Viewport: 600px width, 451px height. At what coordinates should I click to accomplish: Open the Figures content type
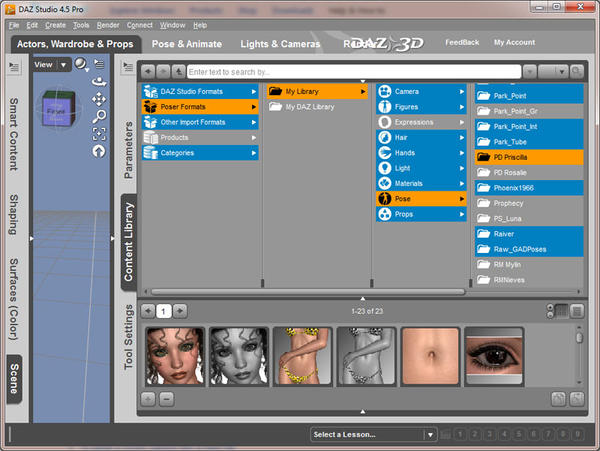[x=421, y=107]
